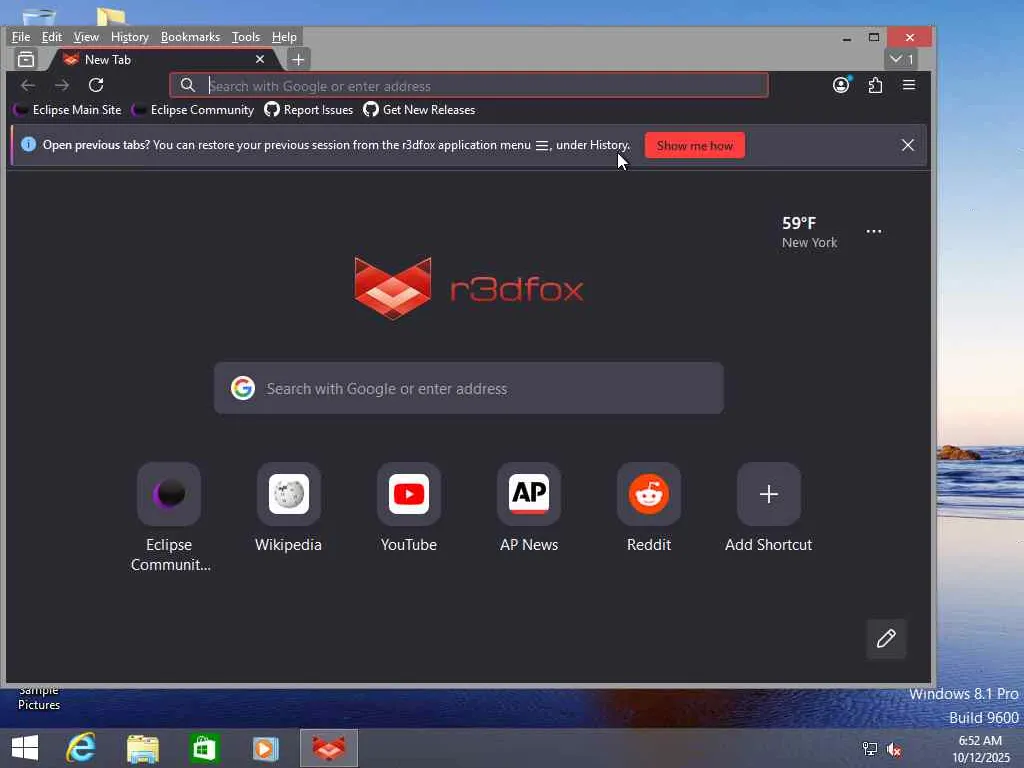Viewport: 1024px width, 768px height.
Task: Click the muted volume tray icon
Action: (894, 750)
